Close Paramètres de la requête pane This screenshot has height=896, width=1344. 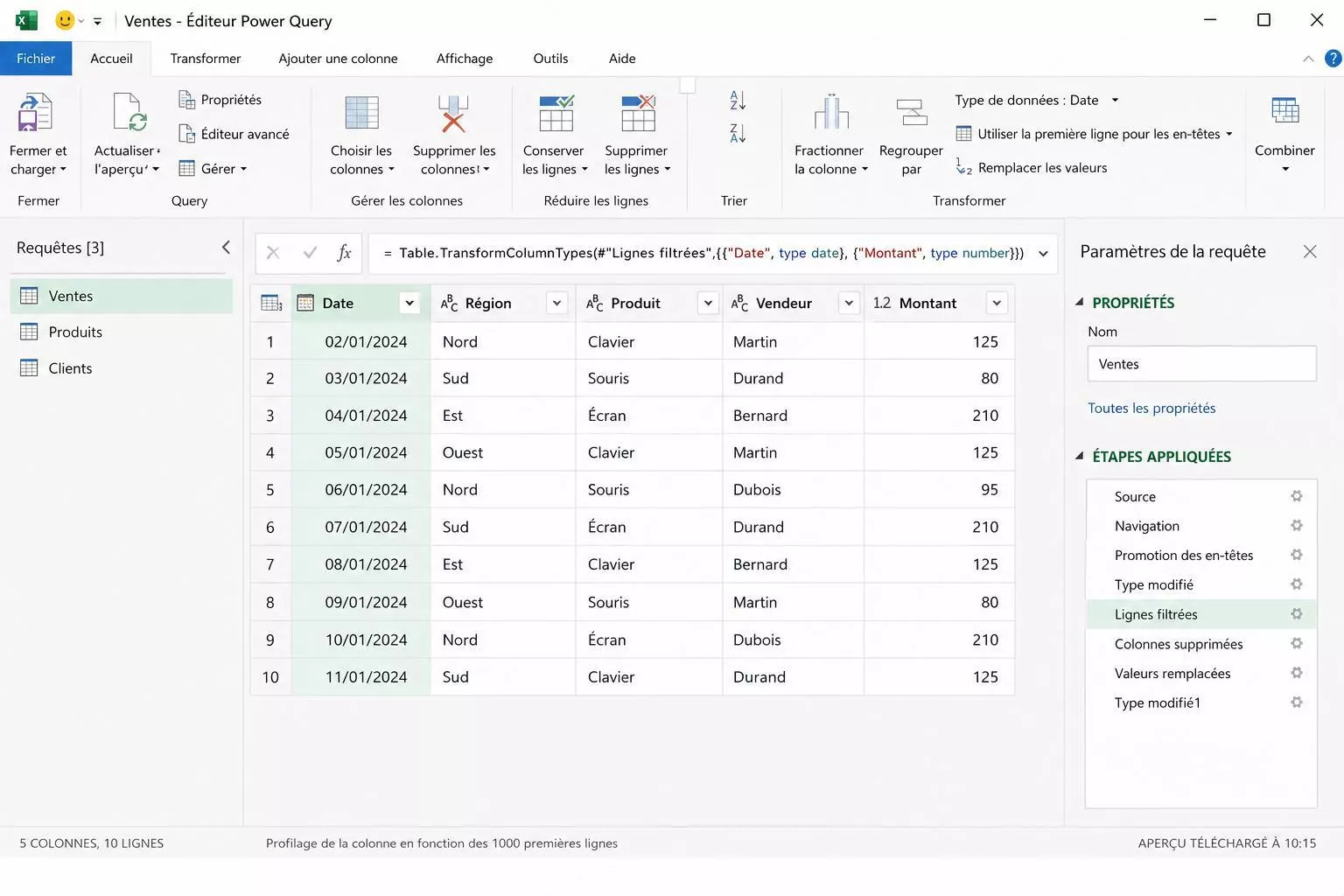[1310, 252]
